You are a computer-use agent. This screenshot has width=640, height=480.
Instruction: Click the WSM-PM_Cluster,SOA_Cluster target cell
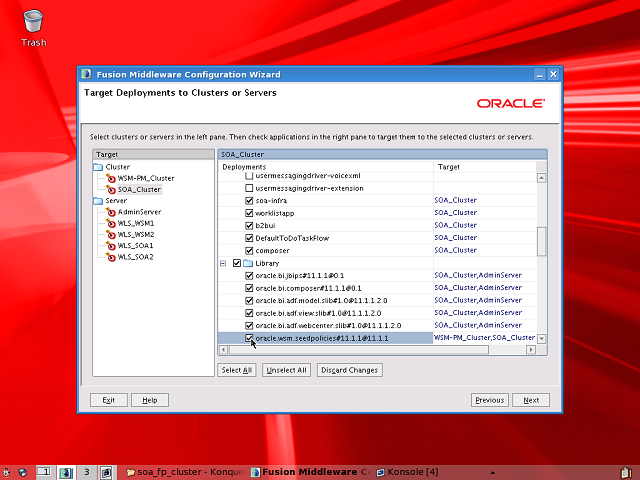pyautogui.click(x=485, y=338)
